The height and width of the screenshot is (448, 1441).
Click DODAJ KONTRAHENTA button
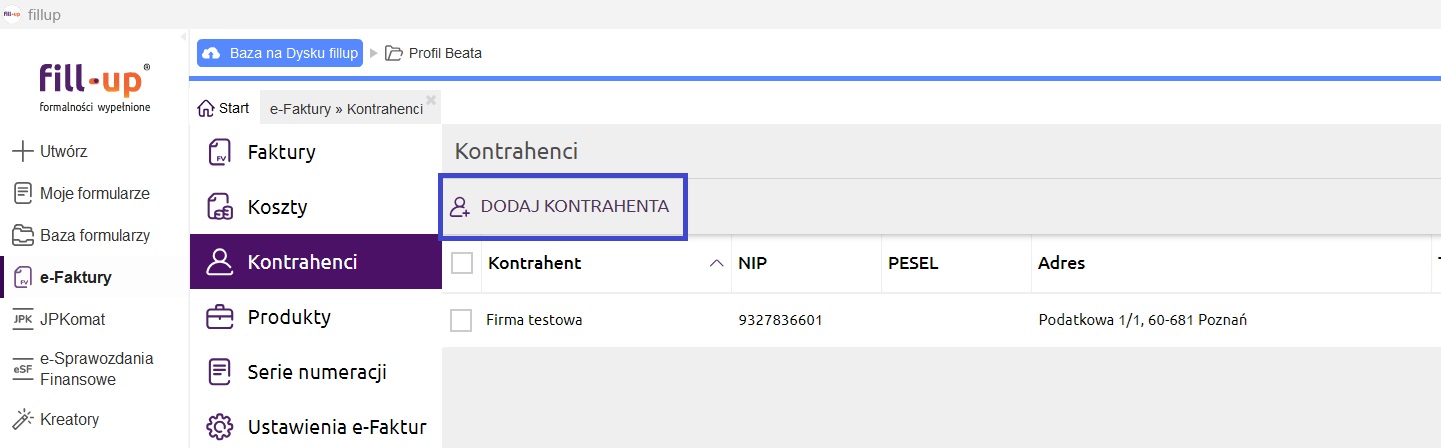point(563,207)
